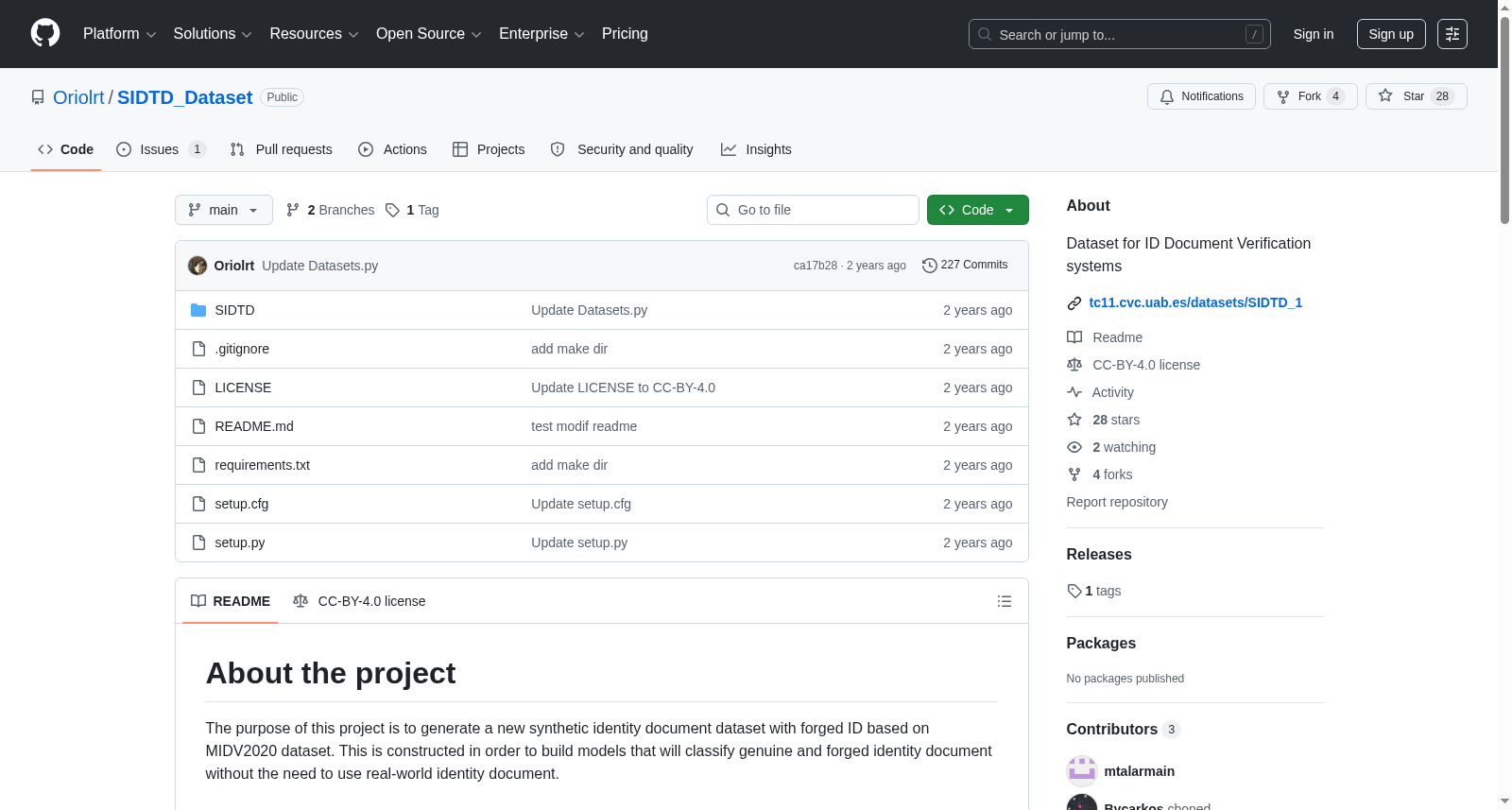Image resolution: width=1512 pixels, height=810 pixels.
Task: Expand the Platform menu
Action: [x=119, y=34]
